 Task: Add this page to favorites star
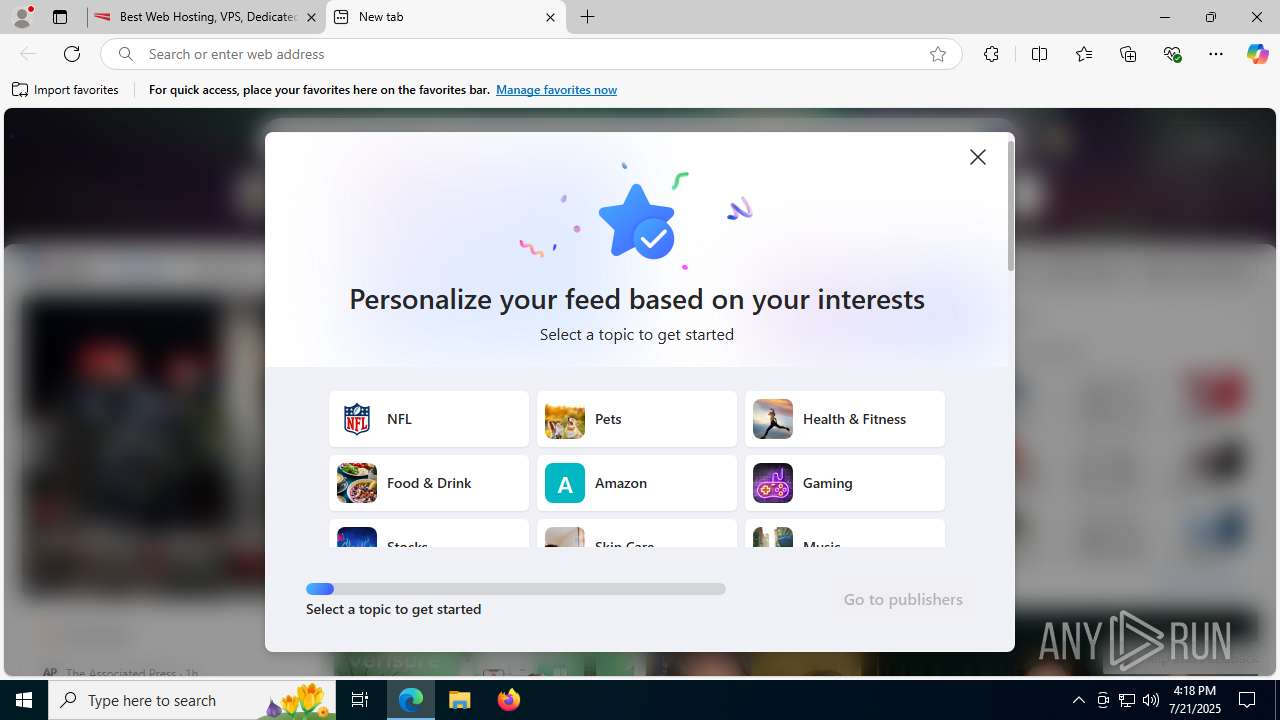coord(938,54)
